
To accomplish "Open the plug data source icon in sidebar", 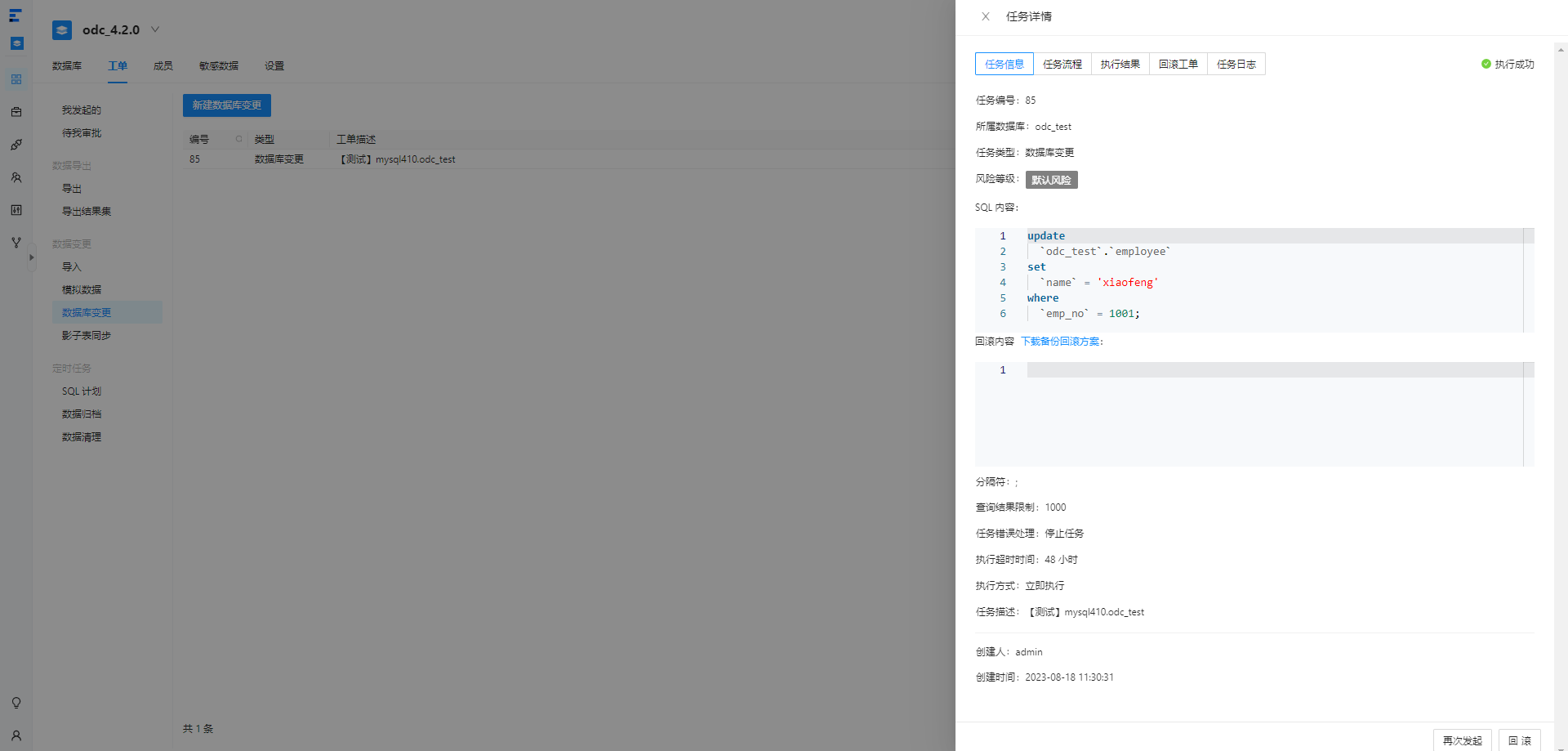I will pyautogui.click(x=16, y=145).
